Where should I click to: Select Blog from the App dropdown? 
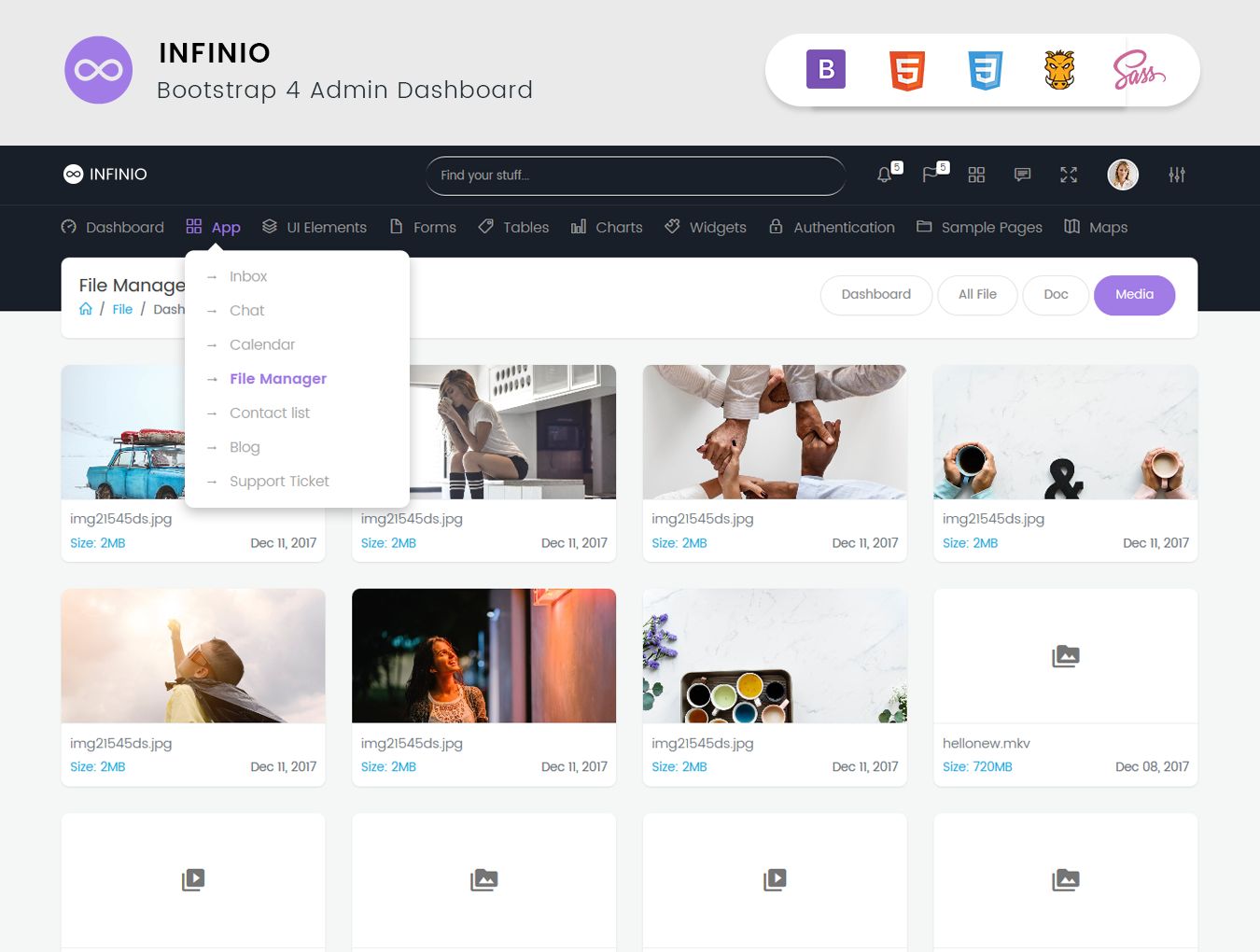click(245, 447)
